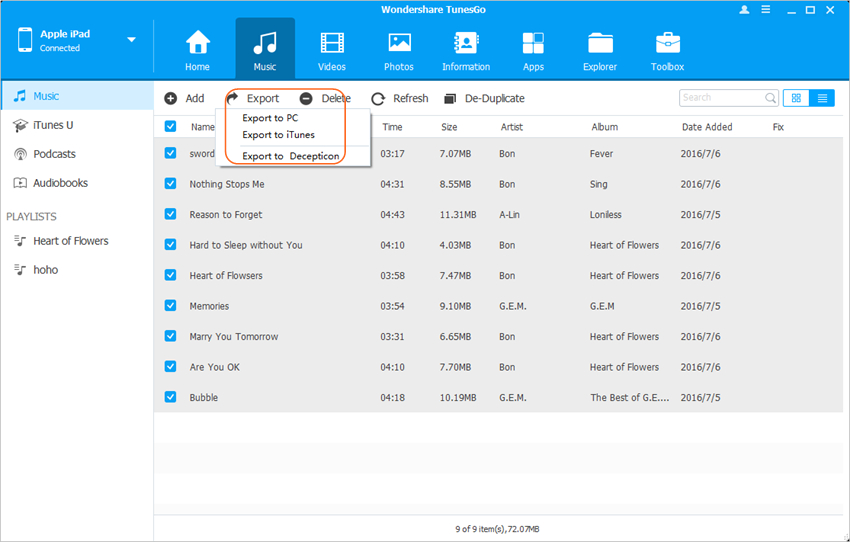The height and width of the screenshot is (542, 850).
Task: Switch to grid view icon
Action: (x=797, y=98)
